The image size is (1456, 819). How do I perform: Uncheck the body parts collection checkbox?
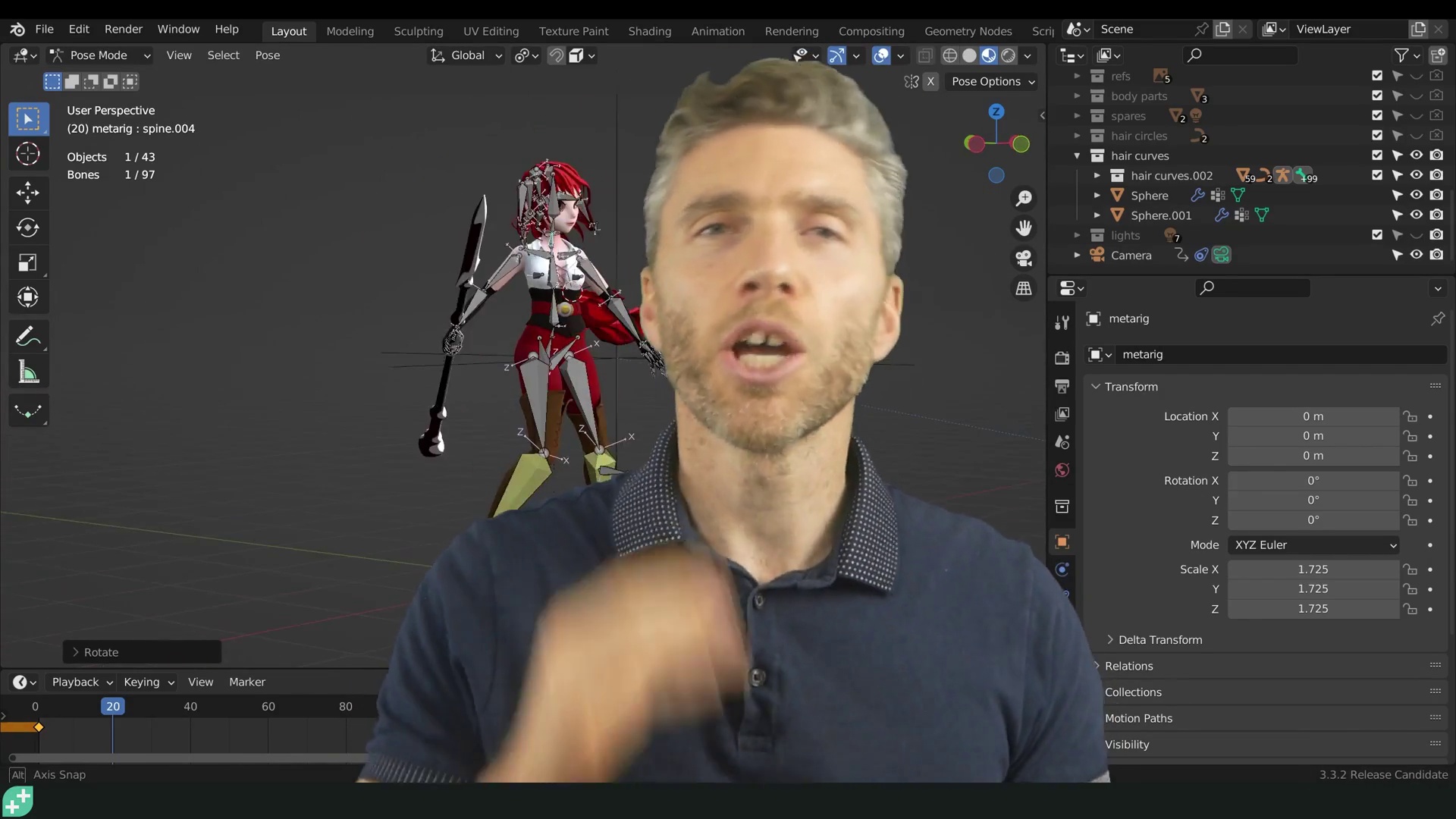[1377, 96]
